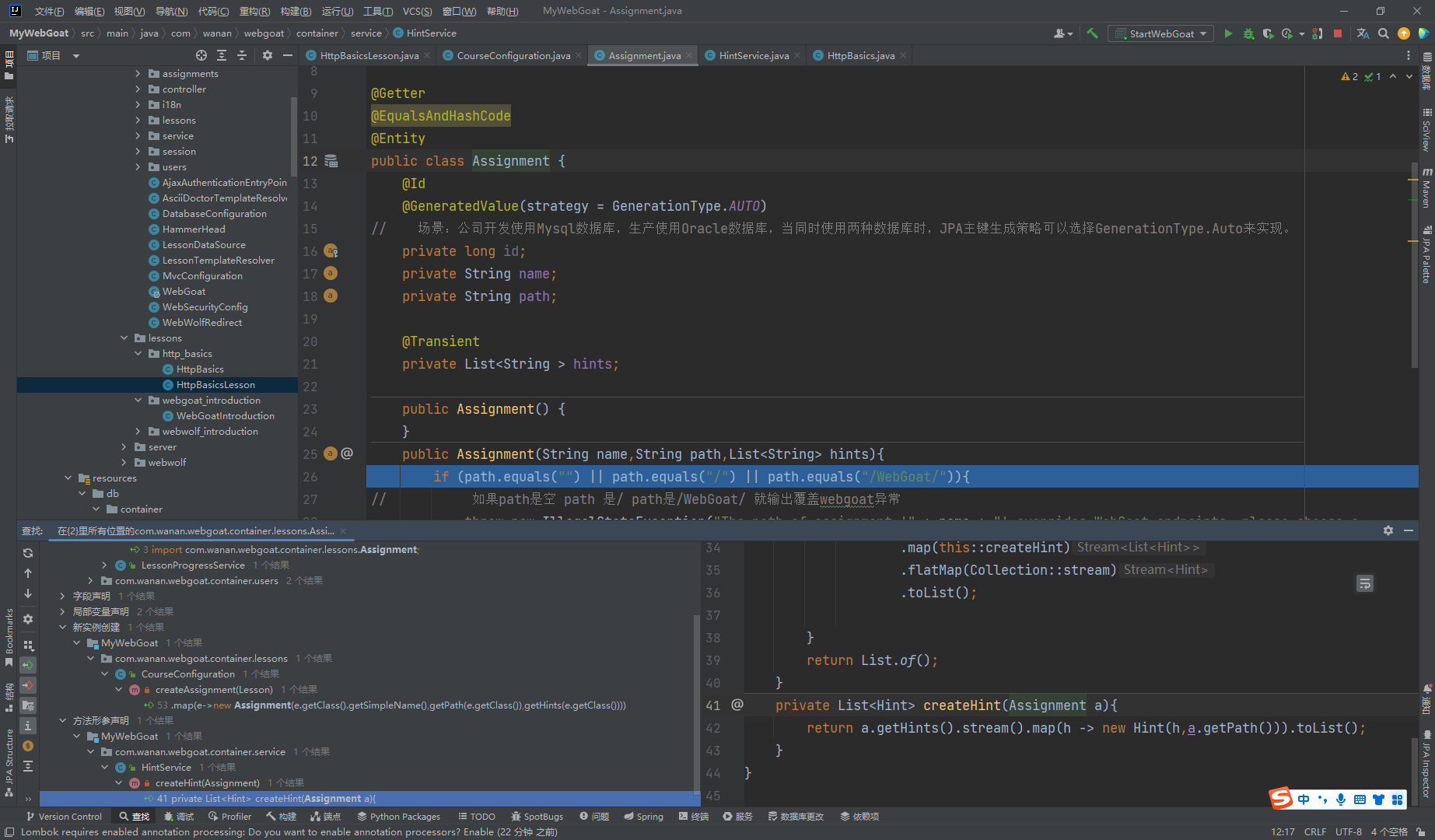The height and width of the screenshot is (840, 1435).
Task: Stop the running process red square
Action: coord(1338,33)
